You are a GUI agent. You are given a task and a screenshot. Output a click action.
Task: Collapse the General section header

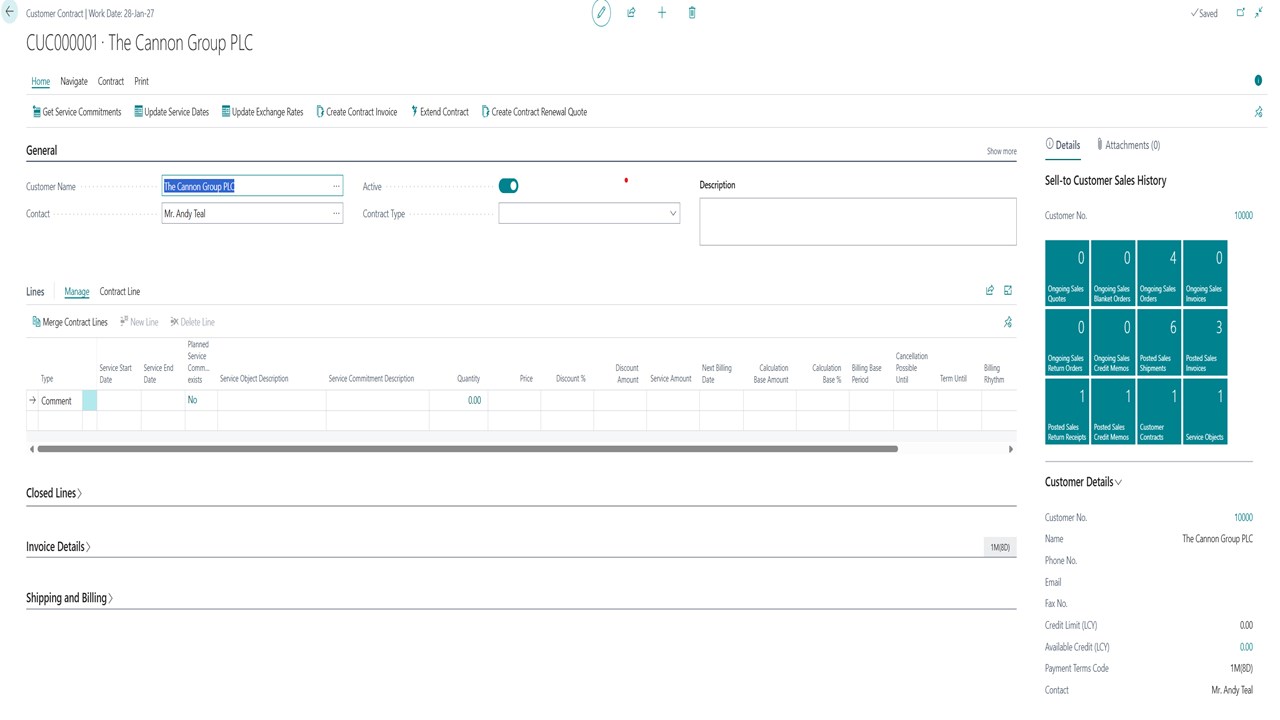click(41, 150)
